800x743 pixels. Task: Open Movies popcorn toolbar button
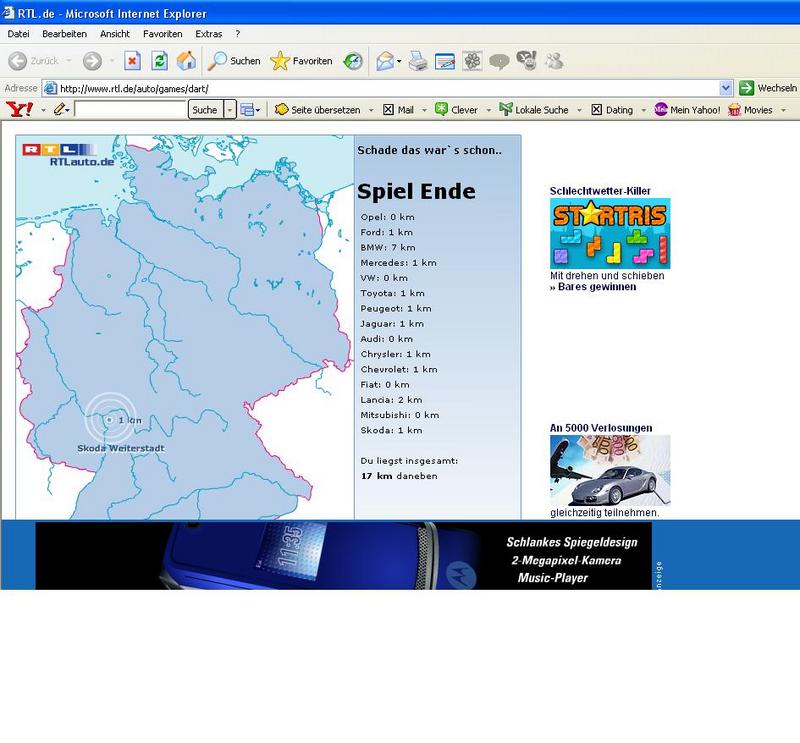point(750,110)
